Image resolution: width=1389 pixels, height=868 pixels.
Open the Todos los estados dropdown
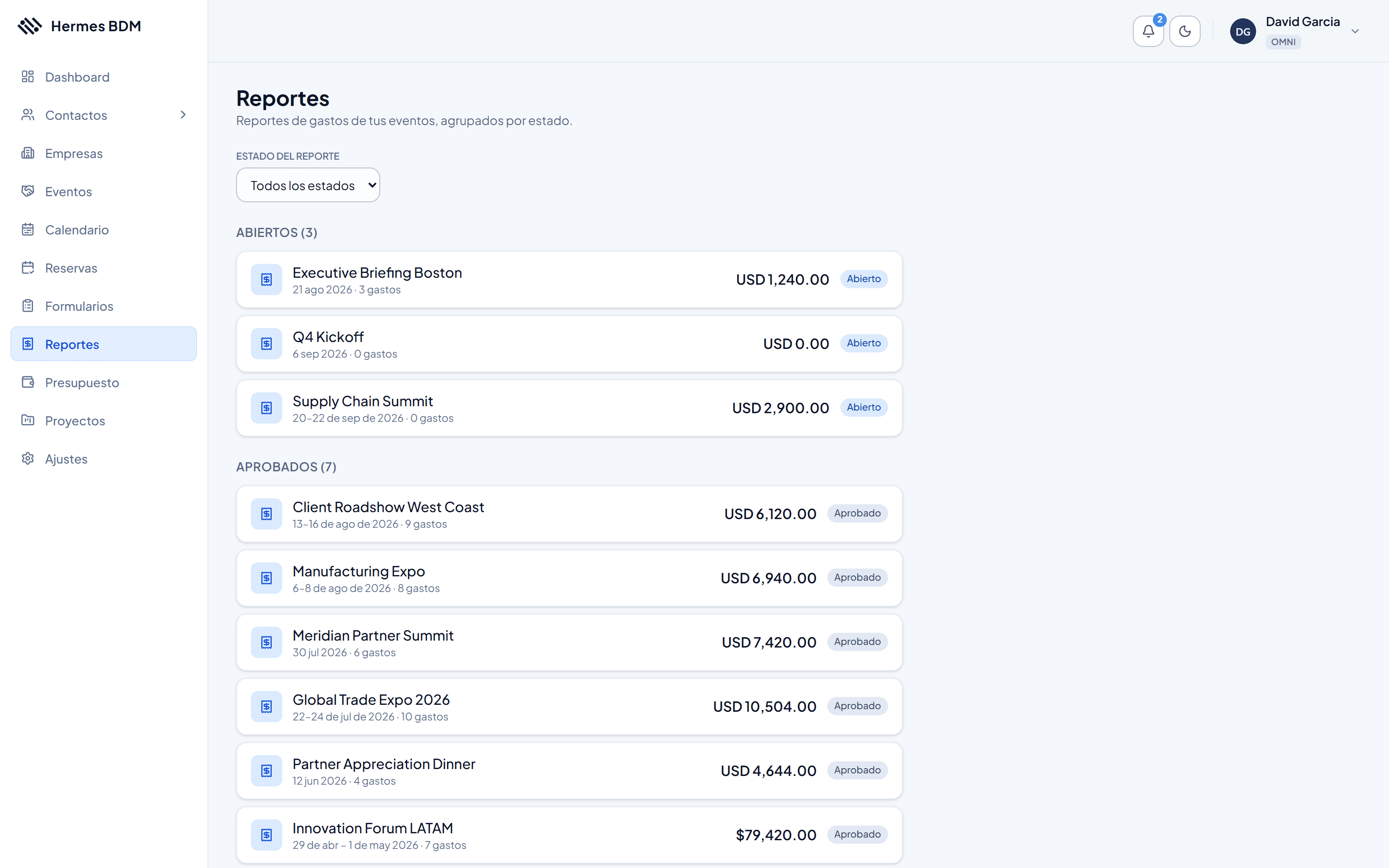pos(308,185)
